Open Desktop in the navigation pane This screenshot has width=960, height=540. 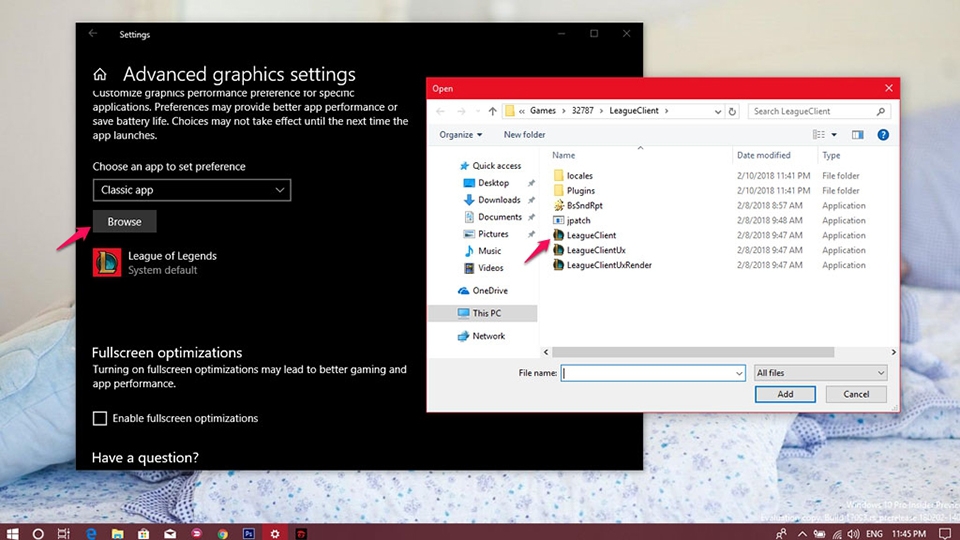487,183
